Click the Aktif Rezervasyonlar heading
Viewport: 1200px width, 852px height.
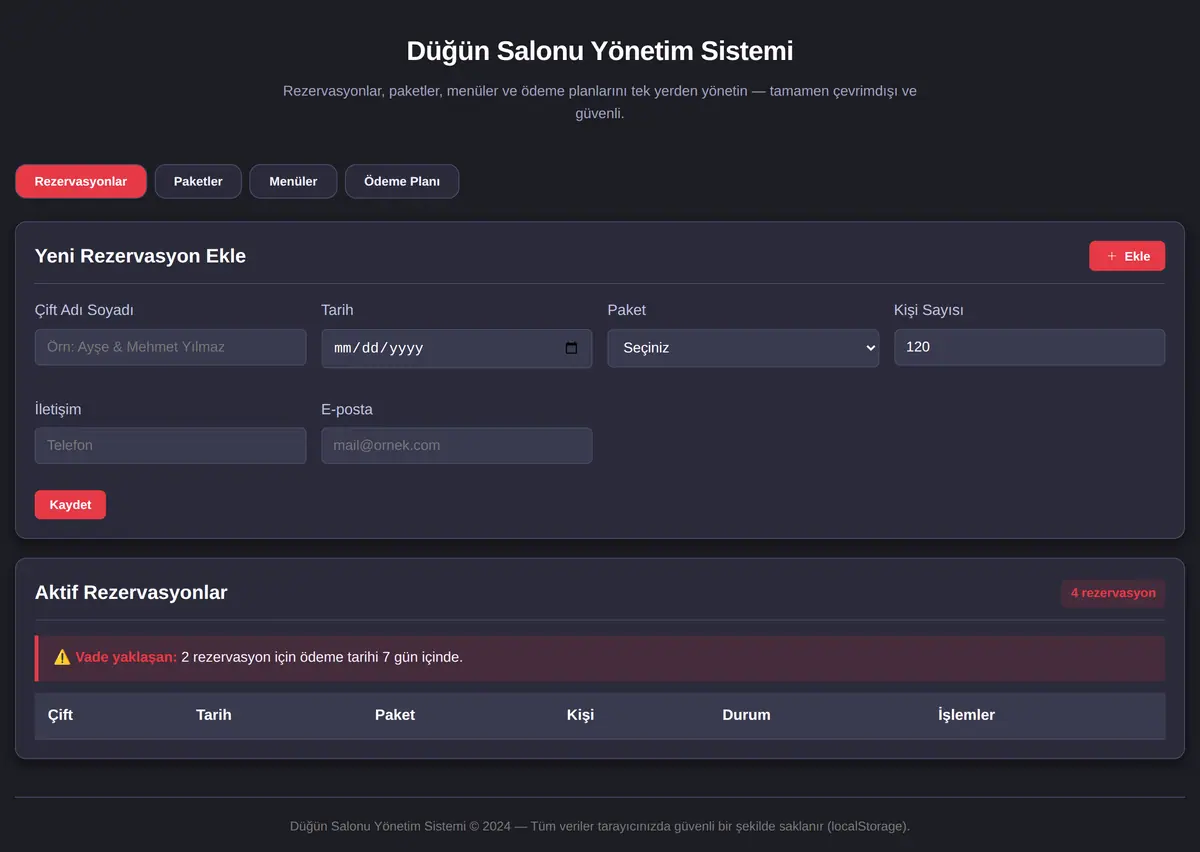point(131,593)
